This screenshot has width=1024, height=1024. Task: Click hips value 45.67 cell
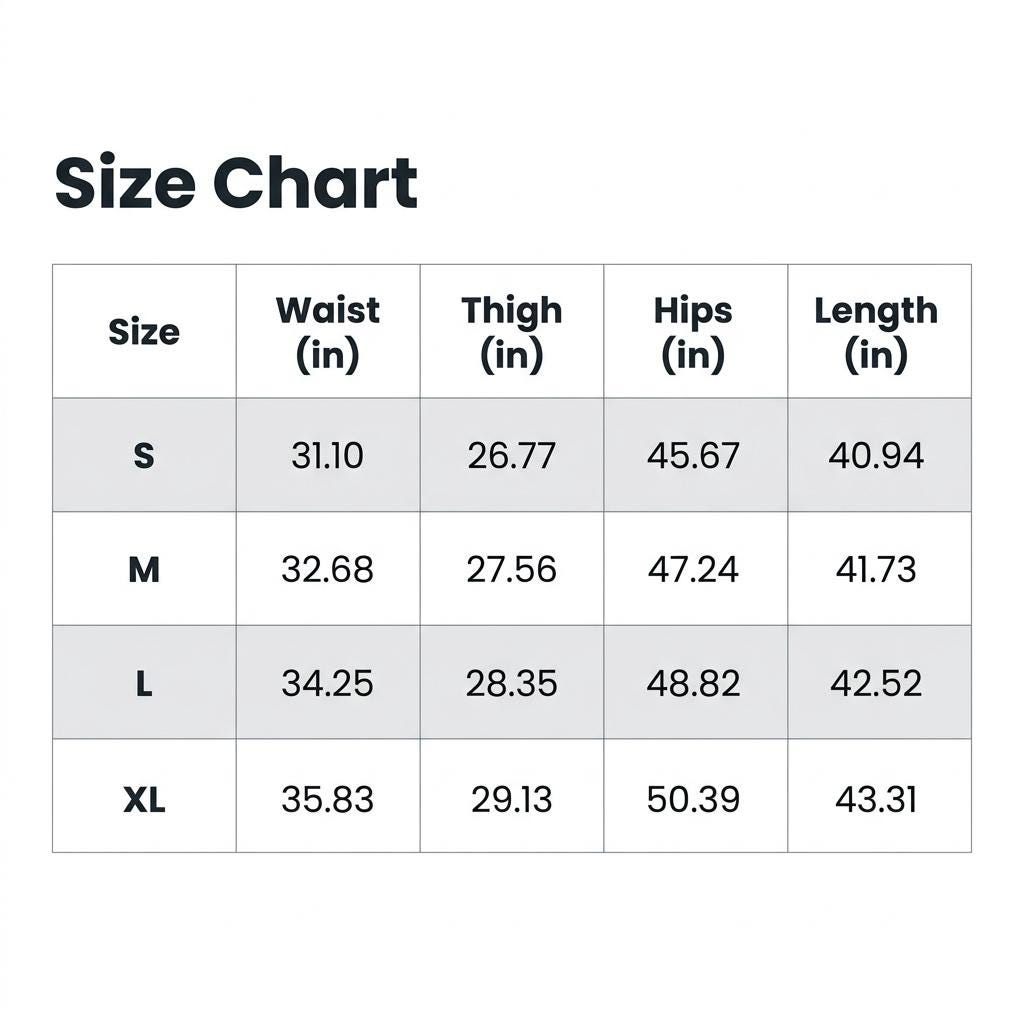coord(694,455)
